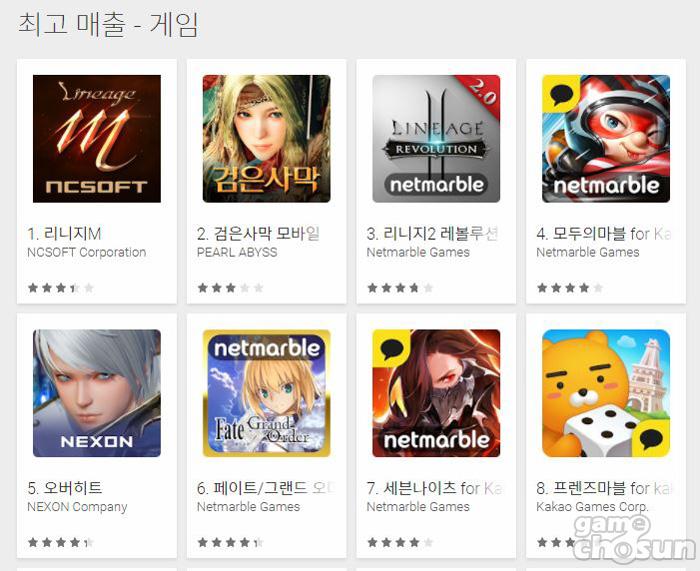This screenshot has width=700, height=571.
Task: Open developer link Kakao Games Corp.
Action: (x=592, y=507)
